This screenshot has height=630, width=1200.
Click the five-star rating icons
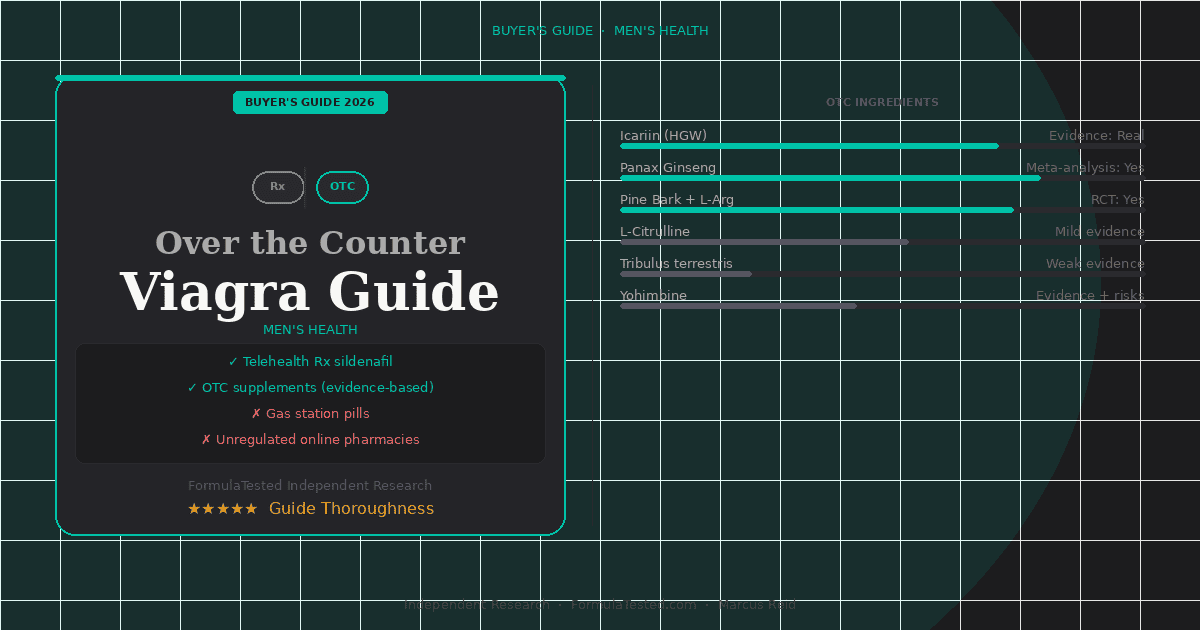coord(223,509)
